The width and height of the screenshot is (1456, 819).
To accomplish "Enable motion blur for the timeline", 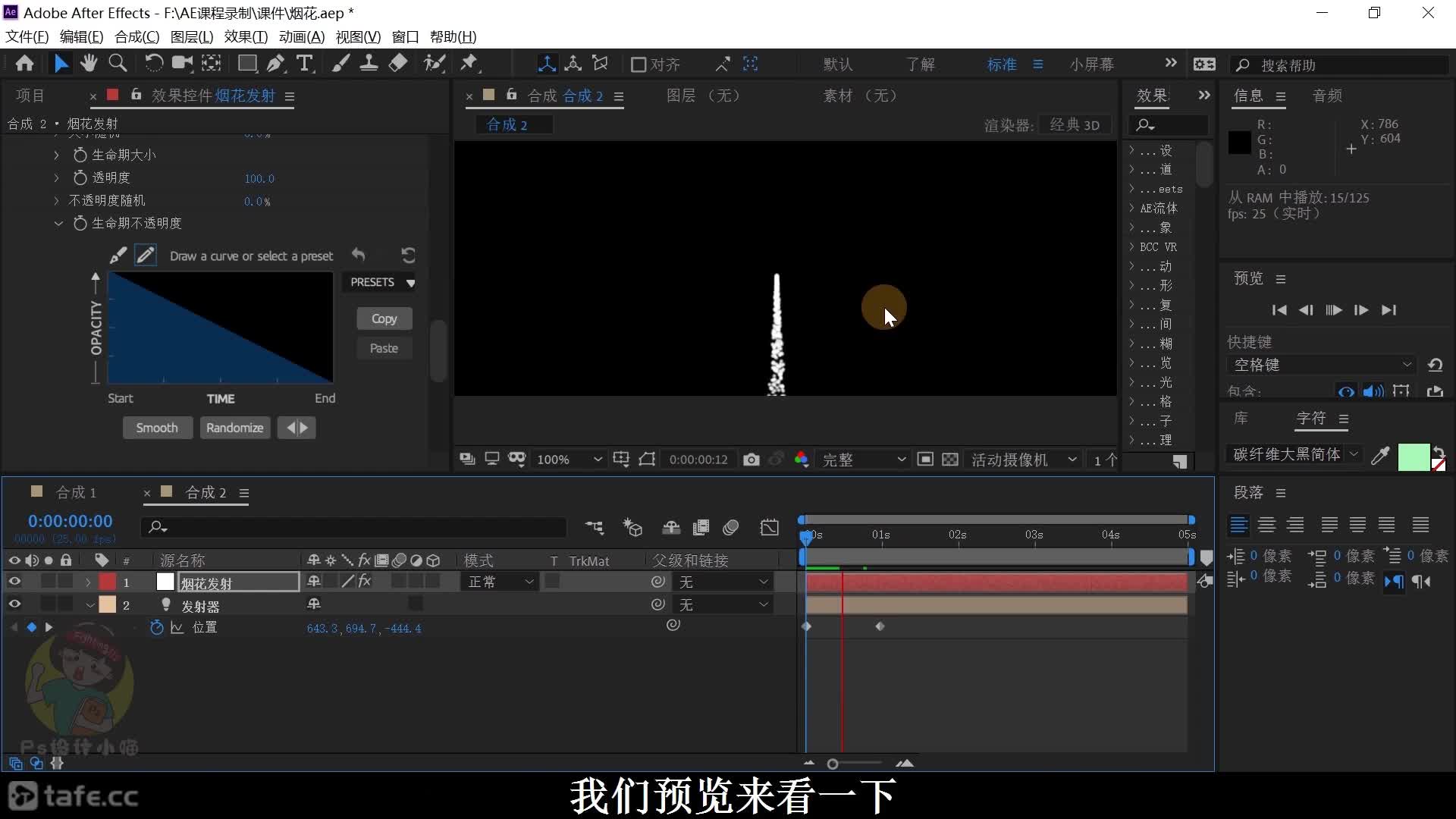I will tap(731, 527).
